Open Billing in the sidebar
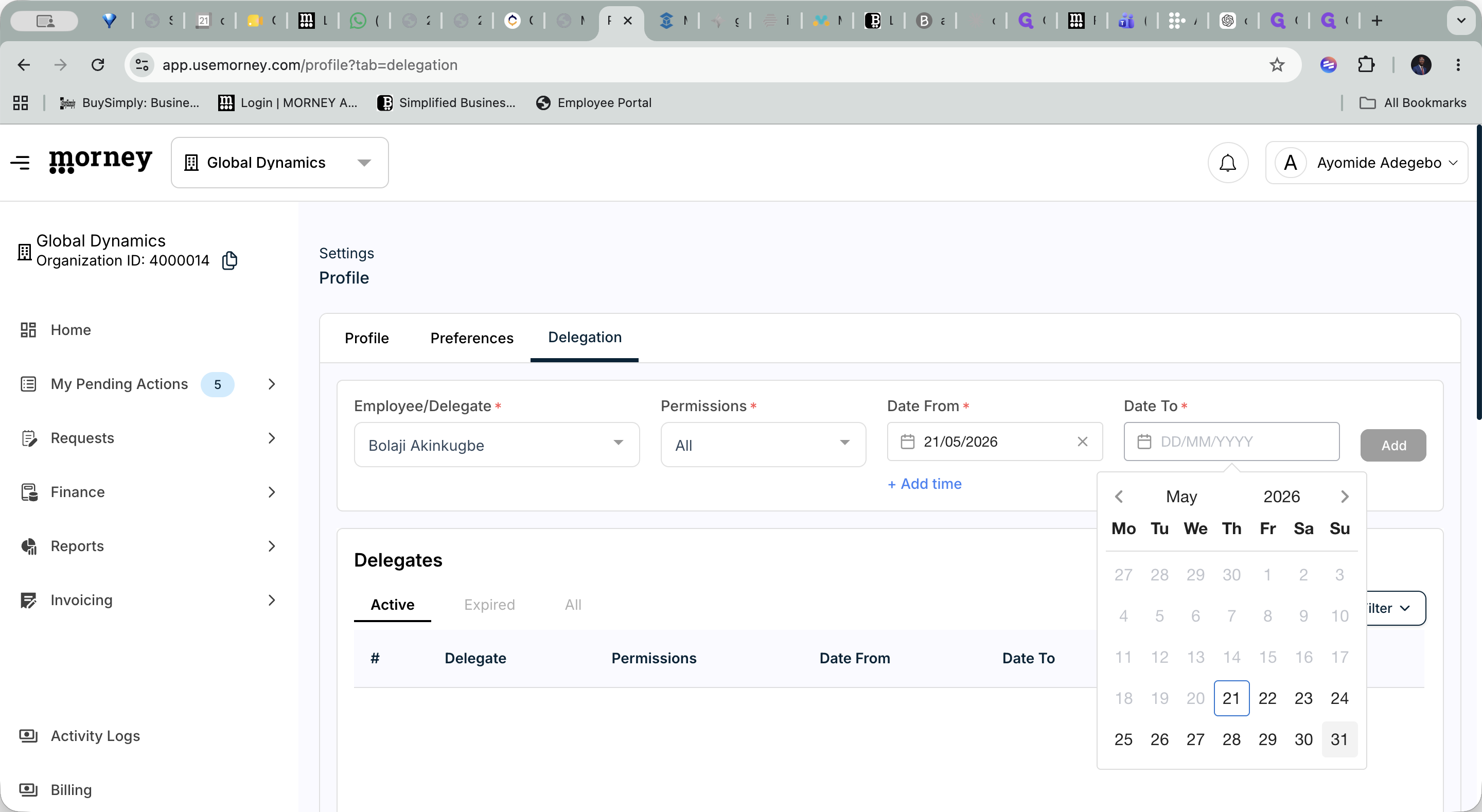Screen dimensions: 1482x812 click(x=71, y=789)
